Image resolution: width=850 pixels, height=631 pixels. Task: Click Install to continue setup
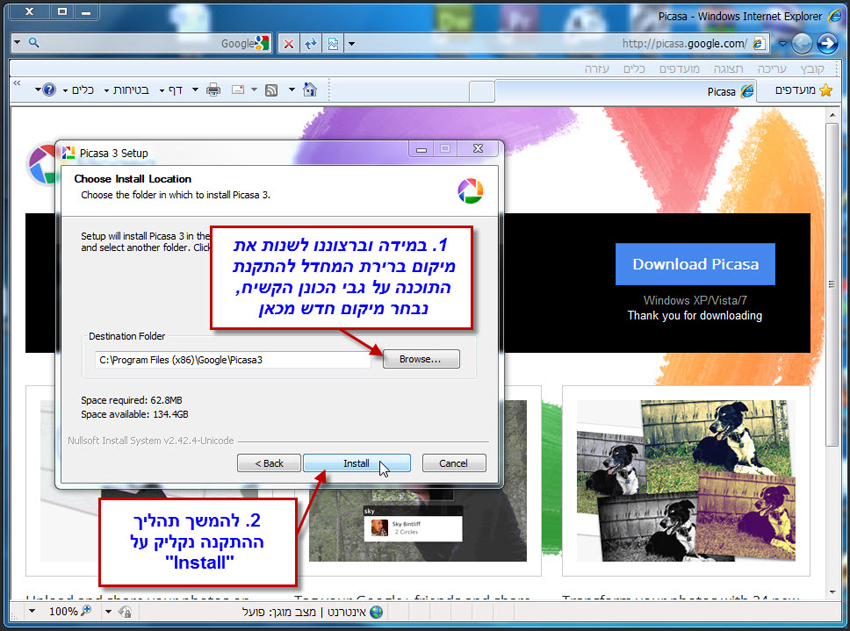coord(357,463)
